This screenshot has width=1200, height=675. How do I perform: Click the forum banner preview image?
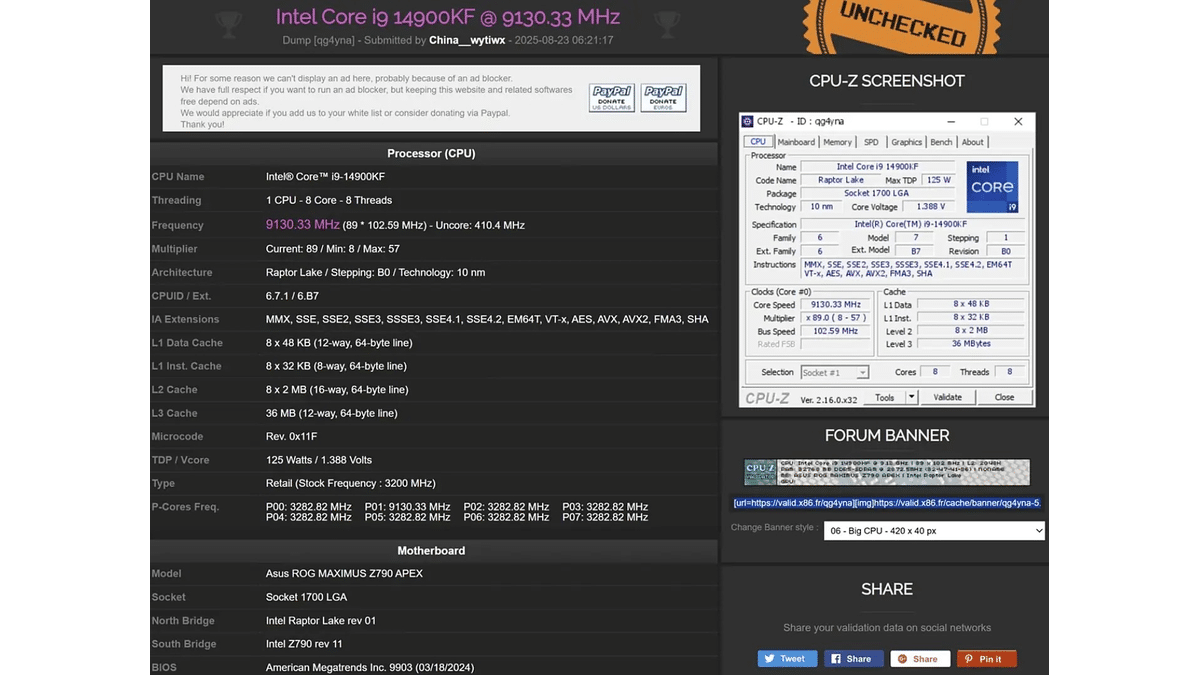click(887, 472)
